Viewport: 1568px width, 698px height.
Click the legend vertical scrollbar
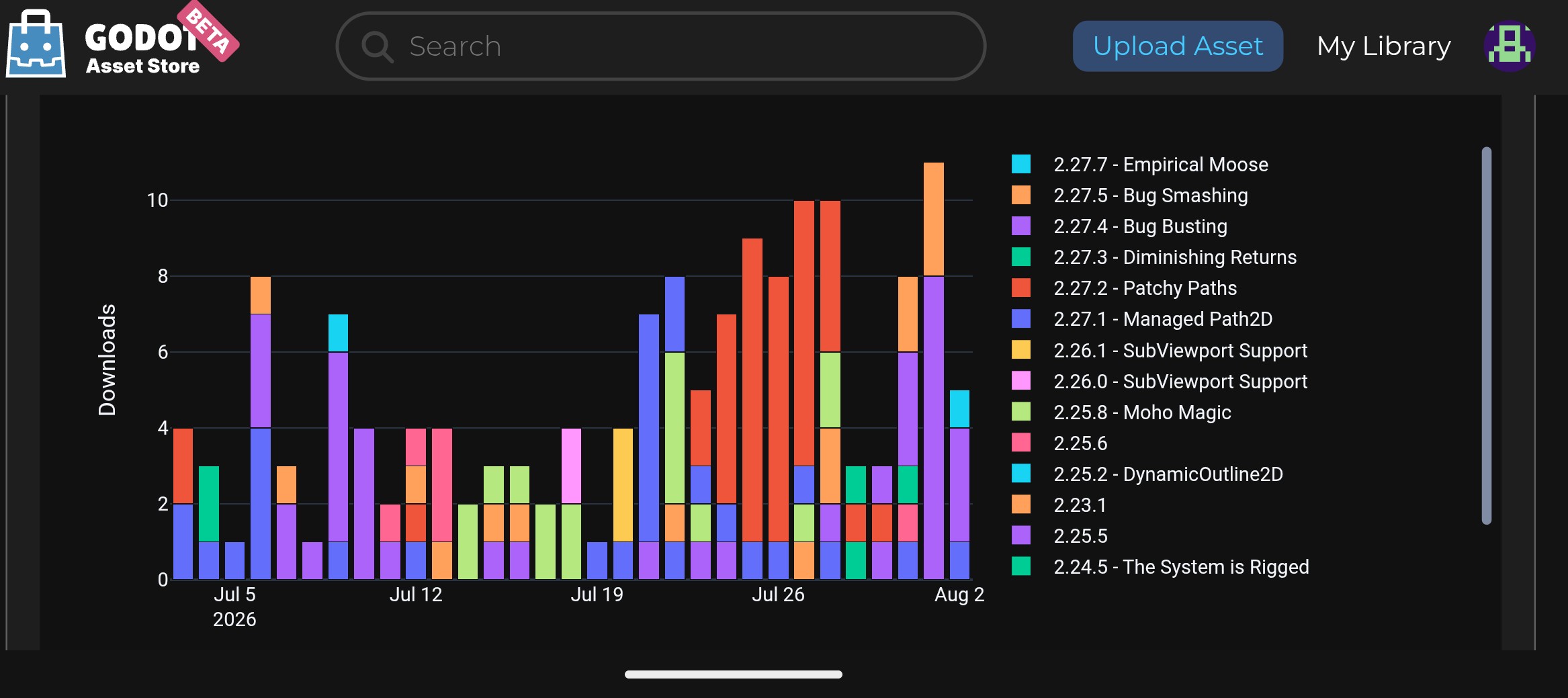(x=1486, y=335)
